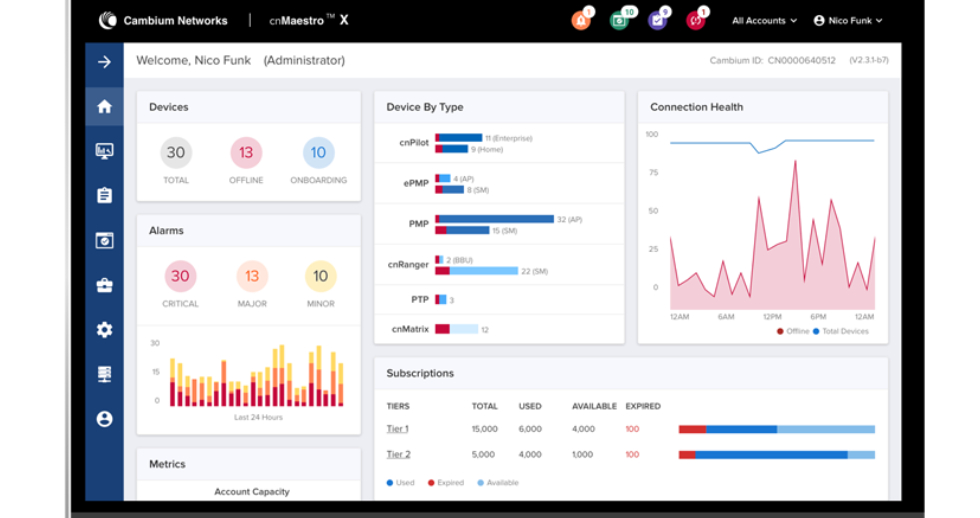Image resolution: width=980 pixels, height=518 pixels.
Task: Toggle the Total Devices legend in Connection Health
Action: [x=841, y=331]
